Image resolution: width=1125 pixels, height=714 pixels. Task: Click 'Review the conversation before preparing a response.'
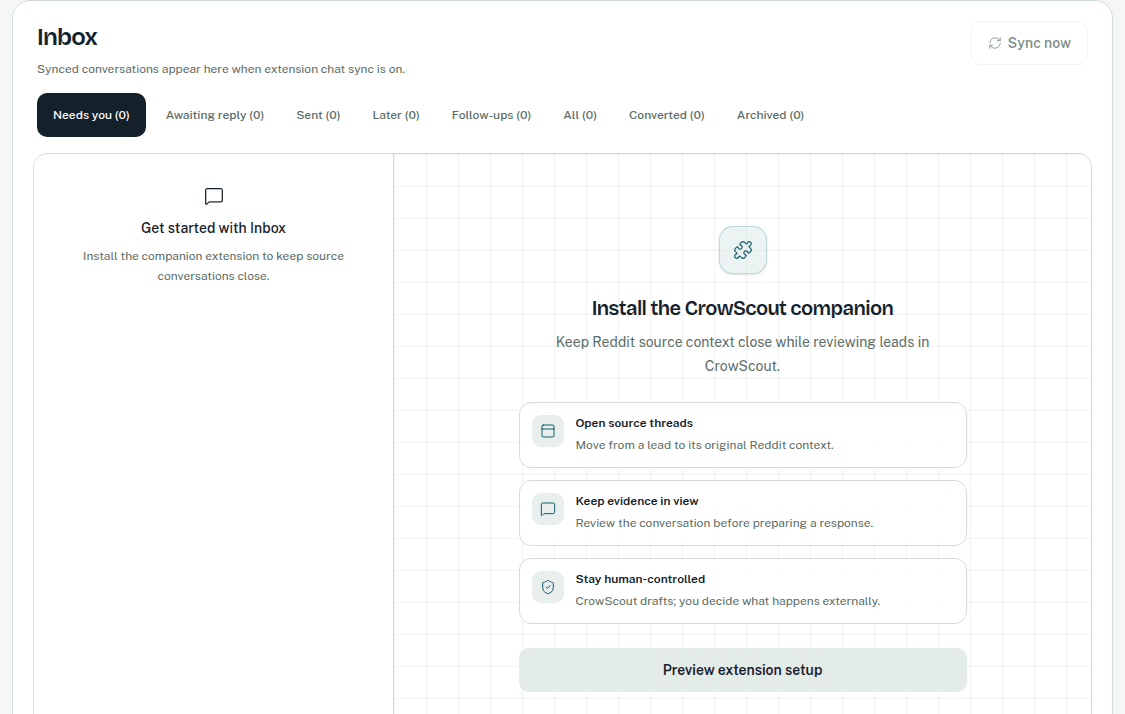pyautogui.click(x=725, y=524)
